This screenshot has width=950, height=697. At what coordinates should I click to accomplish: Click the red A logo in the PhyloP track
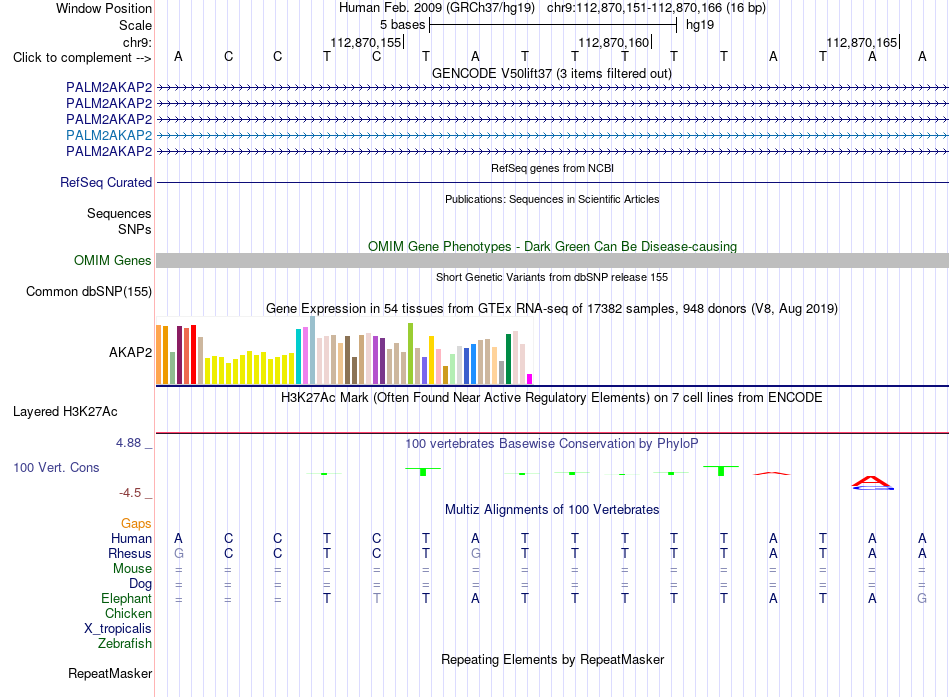point(872,482)
